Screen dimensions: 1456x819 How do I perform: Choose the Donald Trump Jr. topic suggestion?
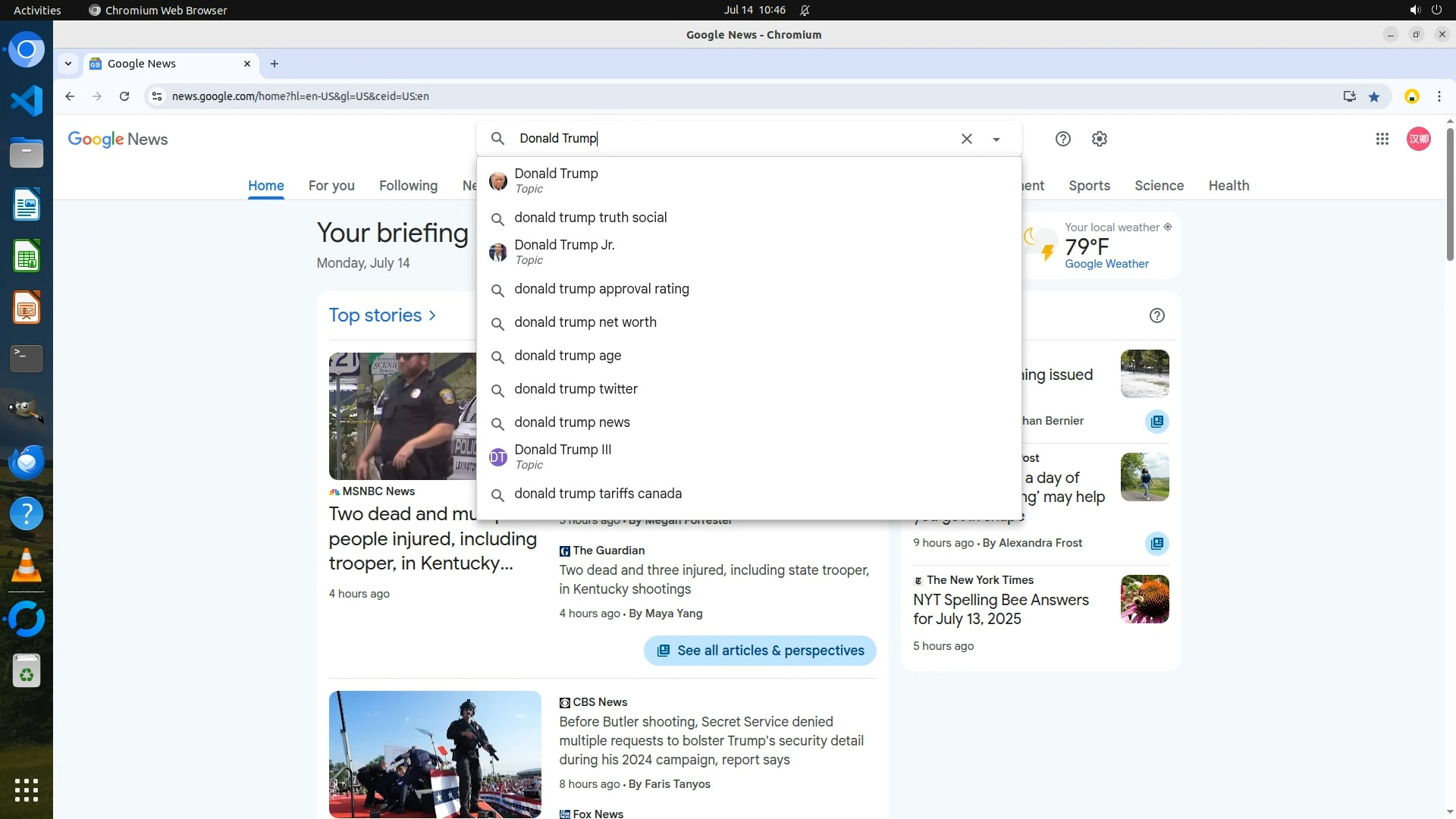(x=564, y=252)
